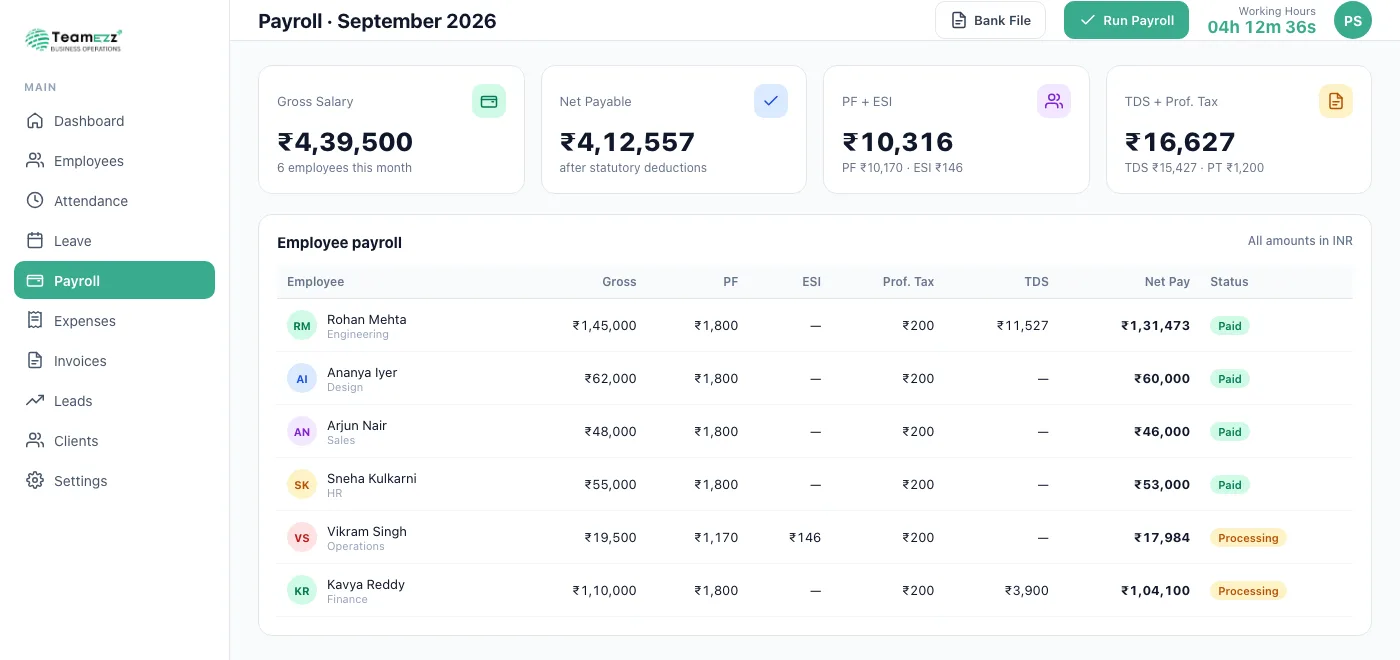Click Vikram Singh's Processing status badge
Screen dimensions: 1400x660
[x=1248, y=538]
